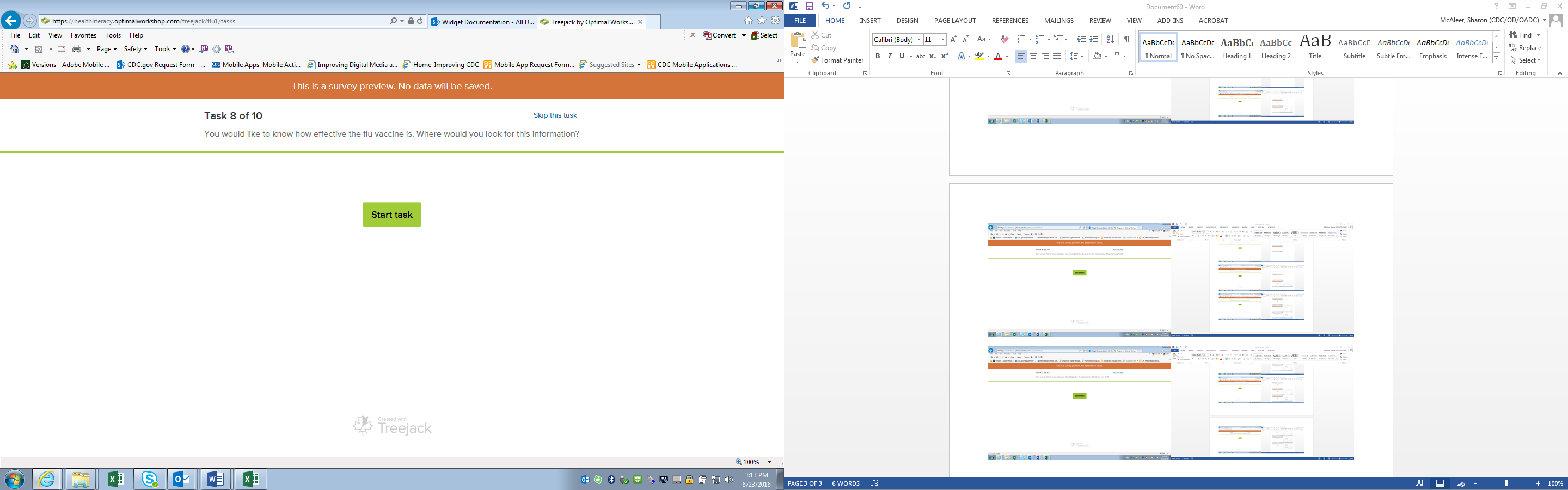
Task: Switch to Web Layout view in Word's status bar
Action: 1460,483
